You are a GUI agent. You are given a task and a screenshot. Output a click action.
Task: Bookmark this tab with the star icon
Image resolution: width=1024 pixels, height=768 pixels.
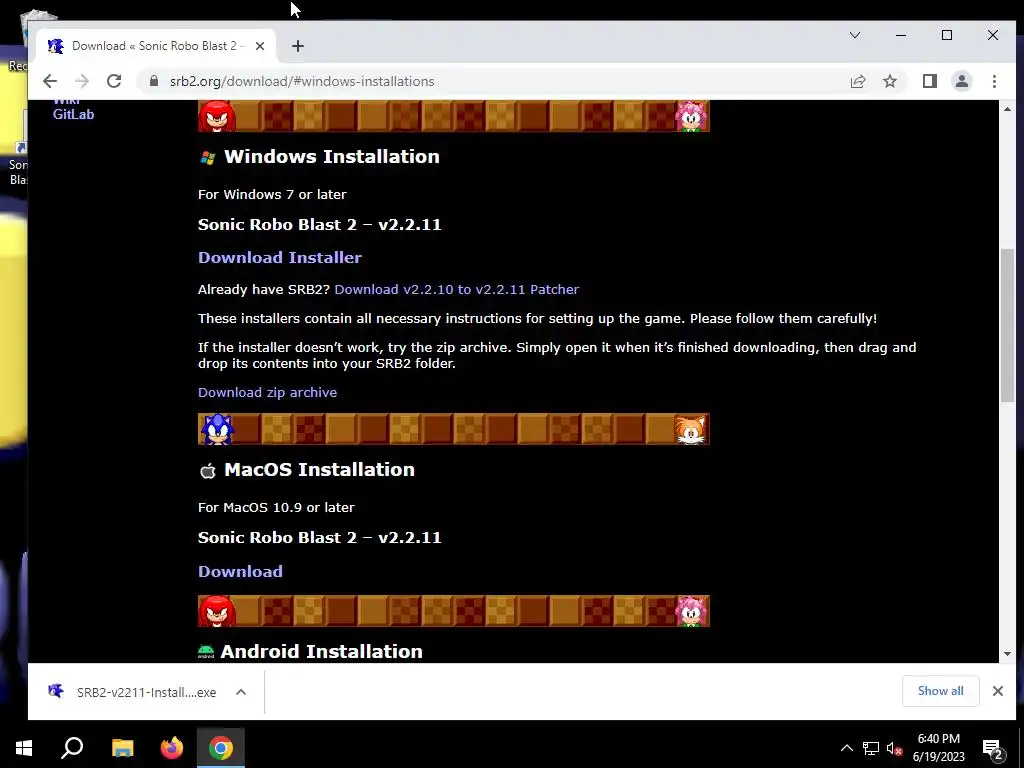[889, 81]
